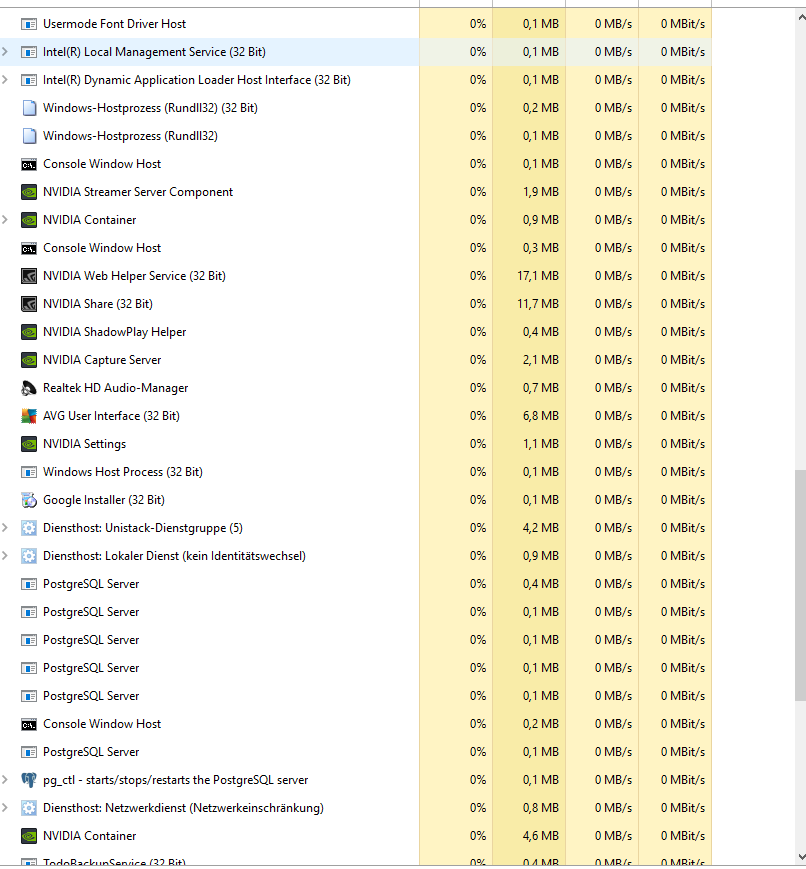Viewport: 806px width, 869px height.
Task: Click the Windows-Hostprozess (Rundll32) (32 Bit) file icon
Action: click(x=29, y=108)
